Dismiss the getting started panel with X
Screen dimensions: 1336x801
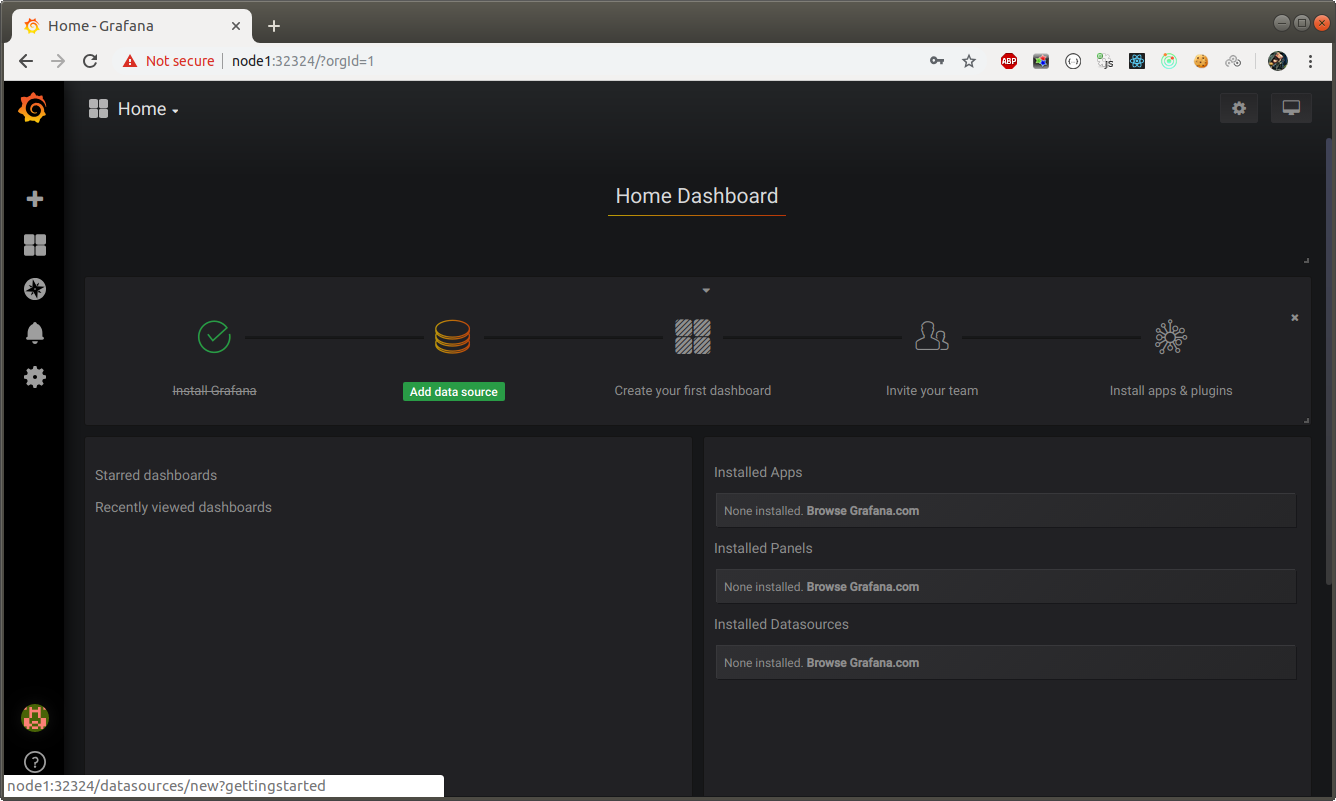pyautogui.click(x=1295, y=318)
